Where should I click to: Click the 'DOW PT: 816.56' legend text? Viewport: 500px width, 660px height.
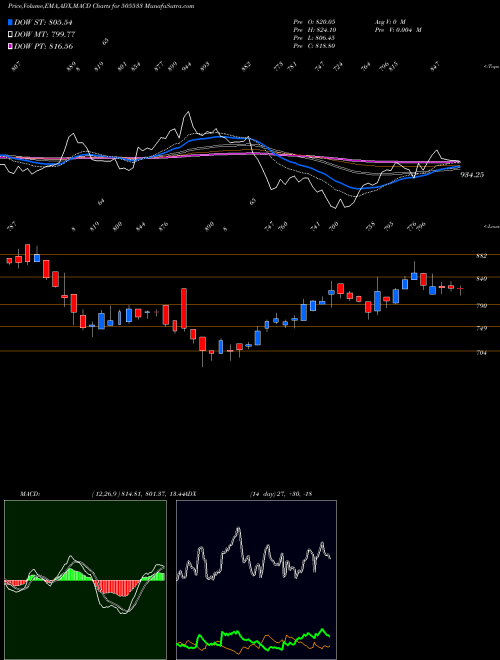click(x=44, y=46)
